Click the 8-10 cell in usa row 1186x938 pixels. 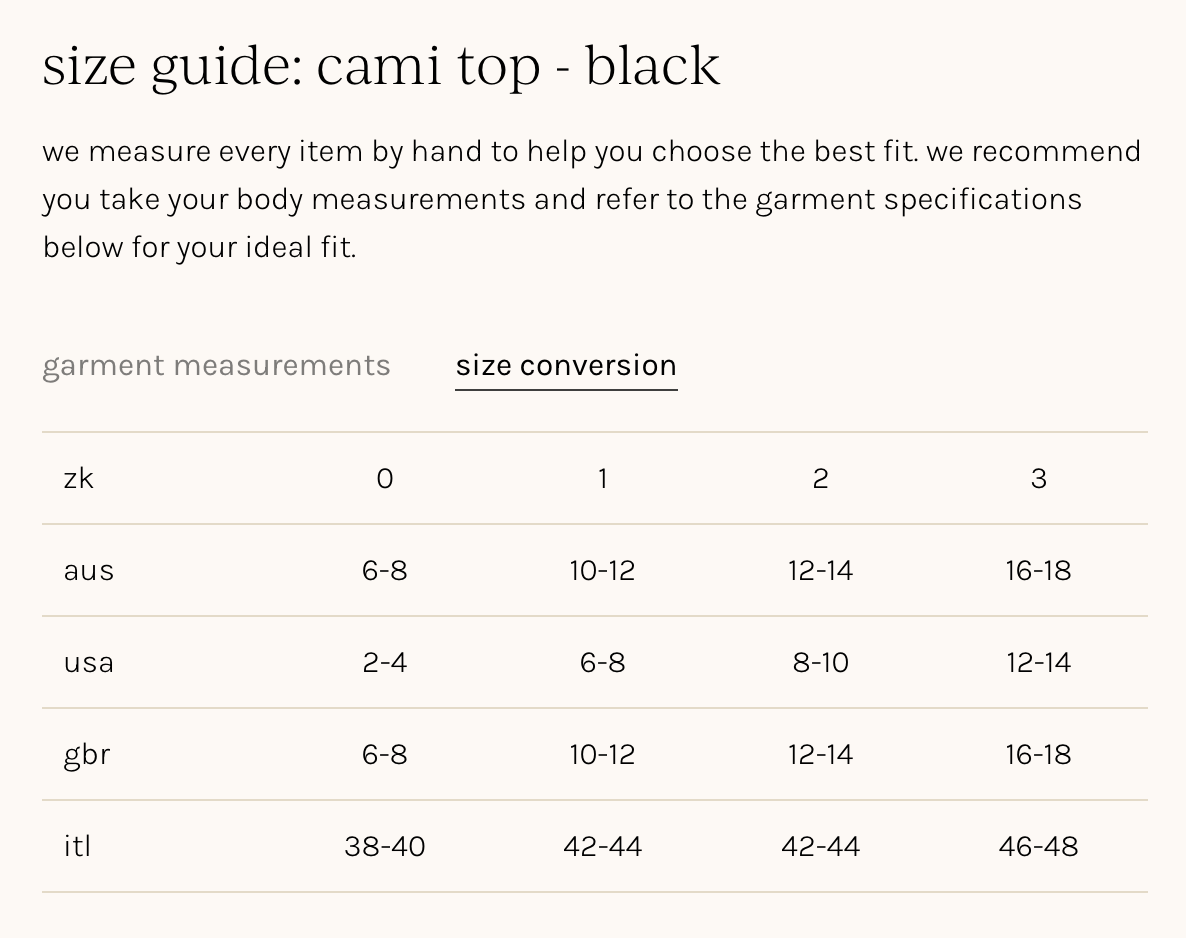tap(821, 663)
